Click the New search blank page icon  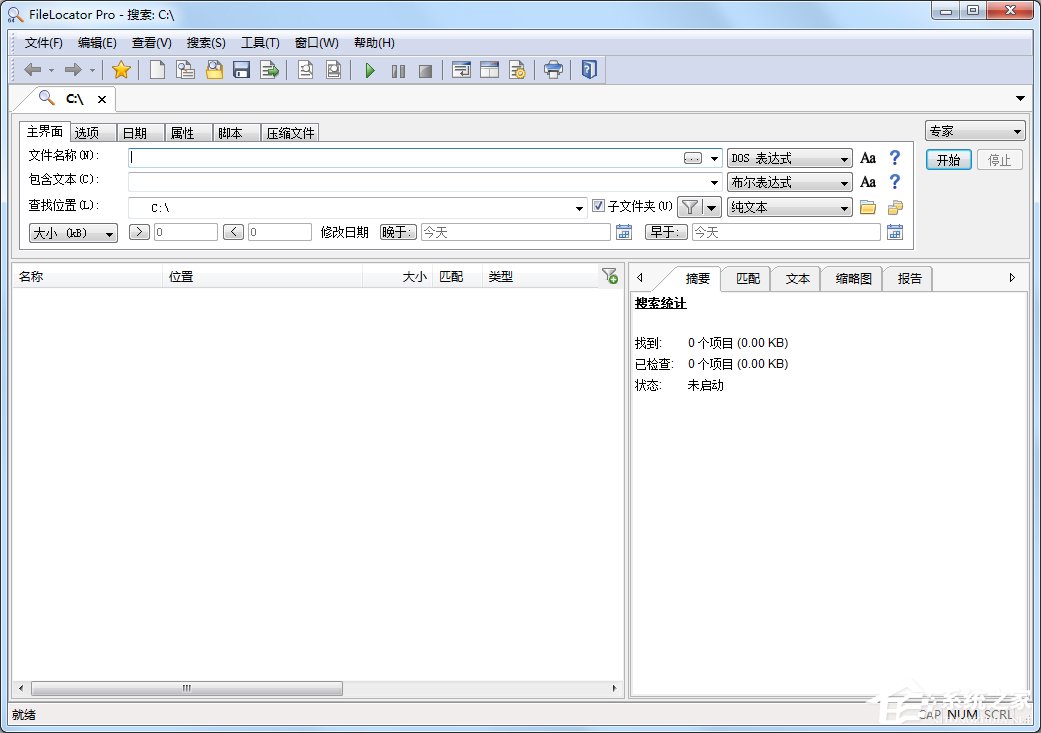coord(157,70)
